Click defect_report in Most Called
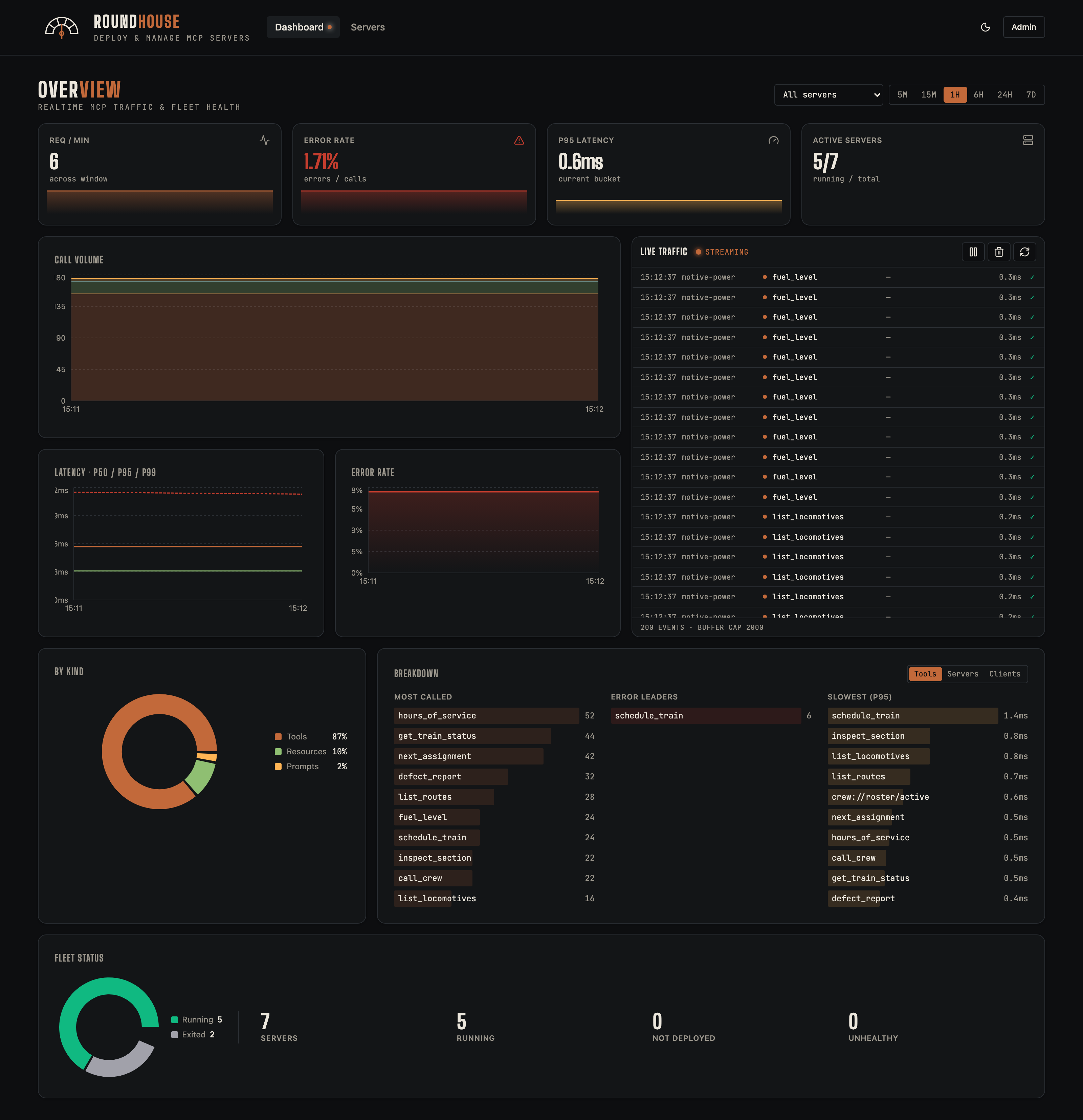1083x1120 pixels. tap(451, 777)
